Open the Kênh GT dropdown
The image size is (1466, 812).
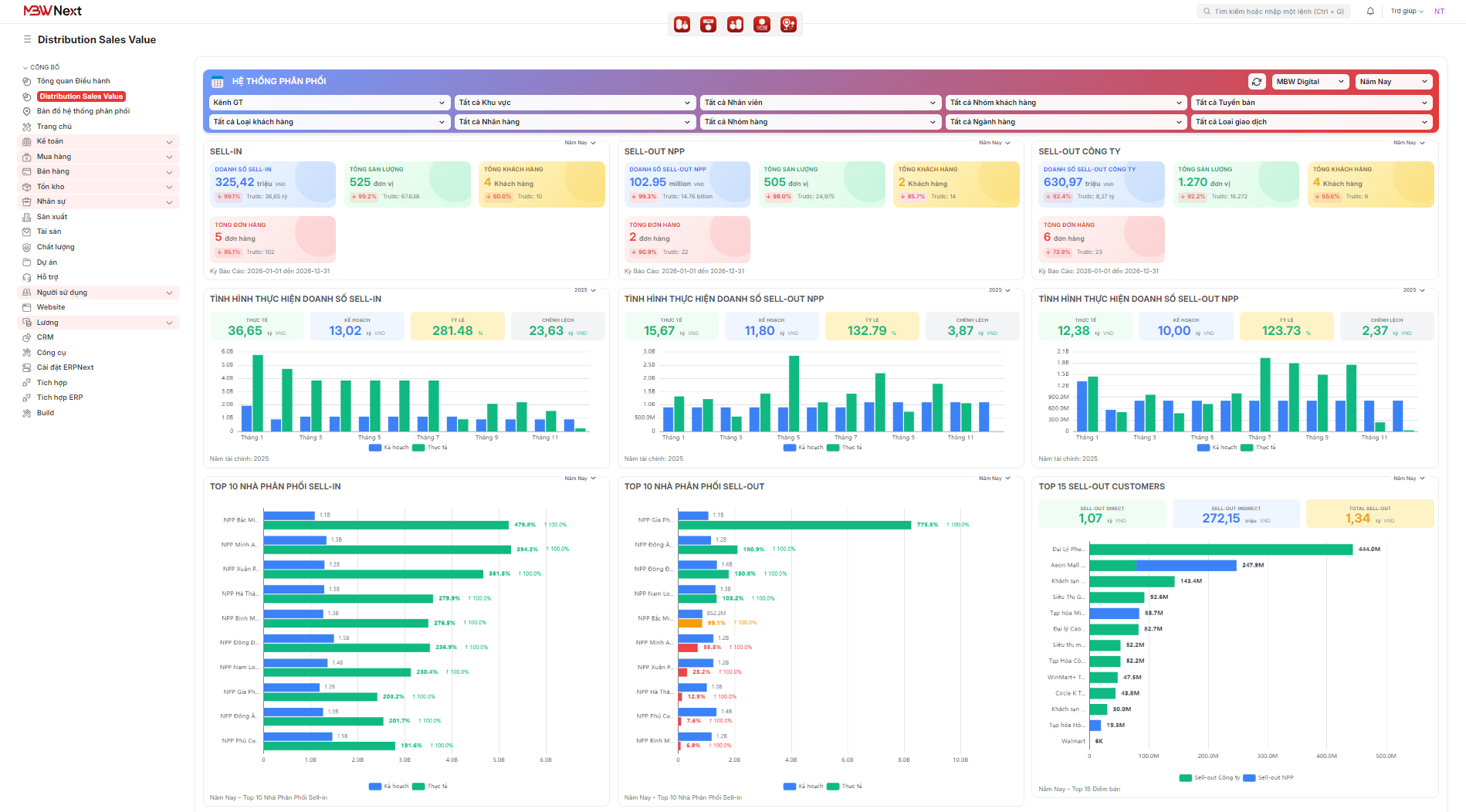pos(329,103)
